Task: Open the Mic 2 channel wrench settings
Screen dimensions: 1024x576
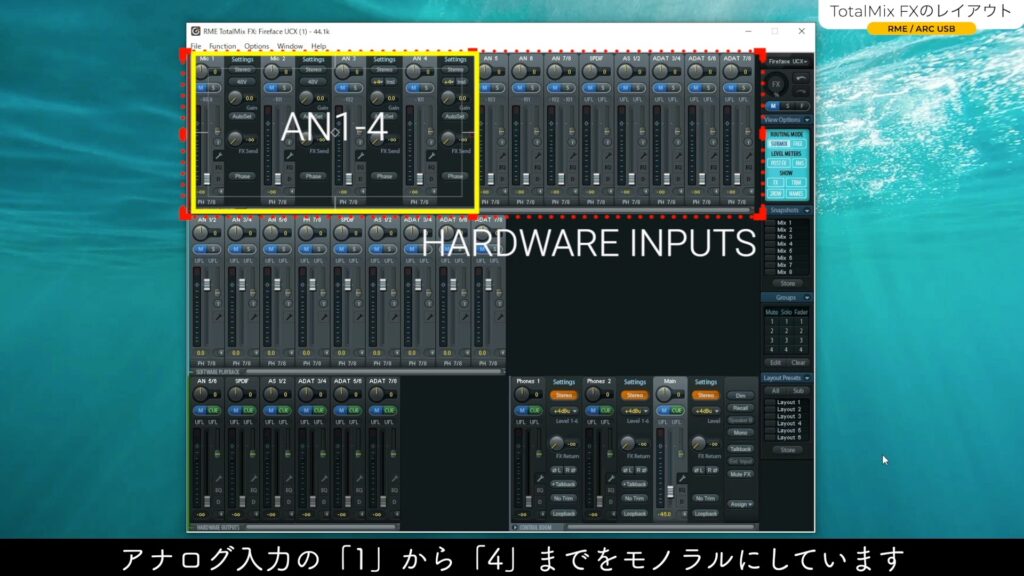Action: [x=289, y=156]
